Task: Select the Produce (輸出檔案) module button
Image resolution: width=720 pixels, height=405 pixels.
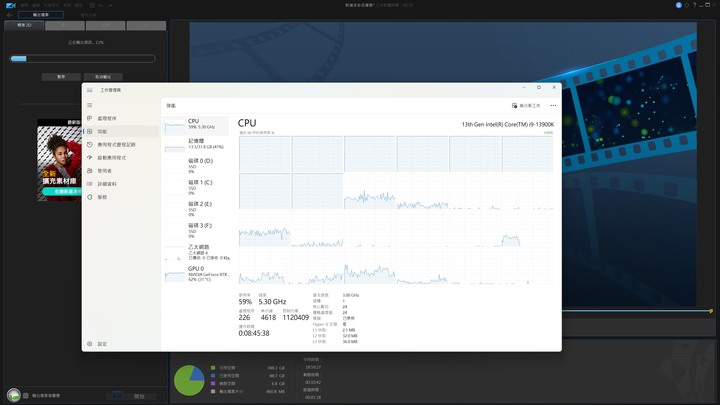Action: pyautogui.click(x=41, y=15)
